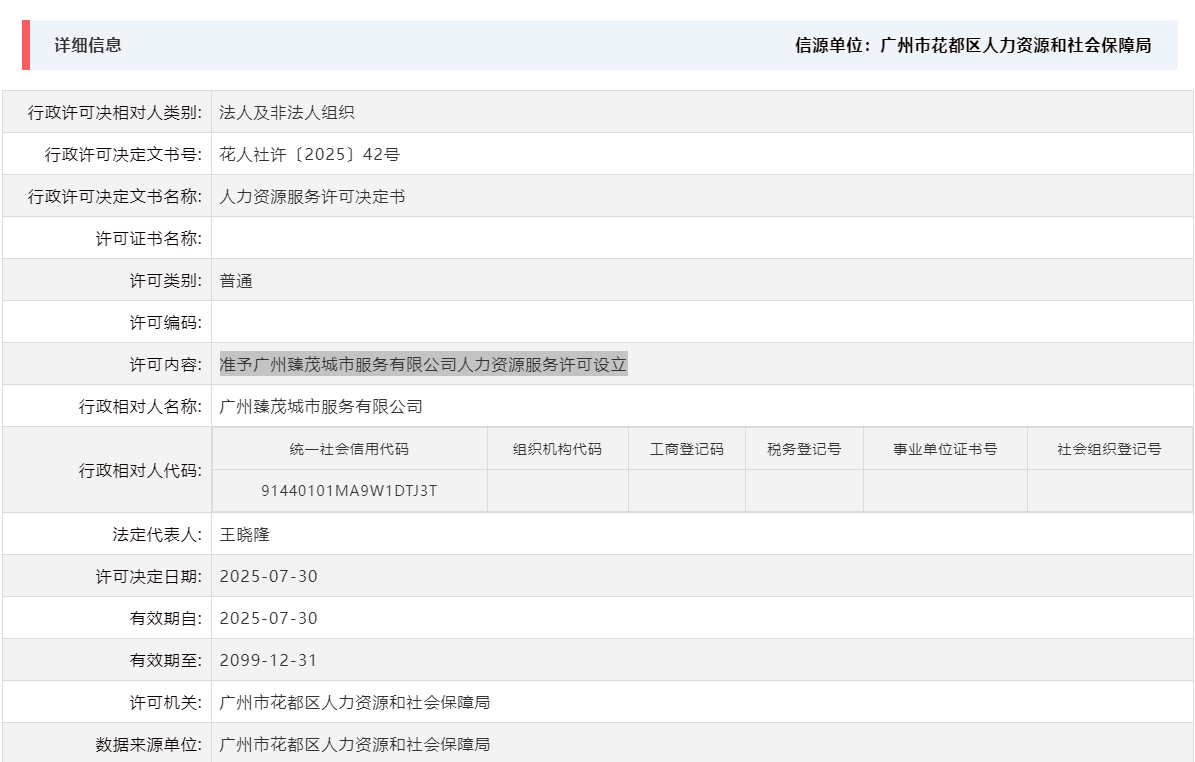Click the 事业单位证书号 column header
Image resolution: width=1195 pixels, height=762 pixels.
click(945, 449)
